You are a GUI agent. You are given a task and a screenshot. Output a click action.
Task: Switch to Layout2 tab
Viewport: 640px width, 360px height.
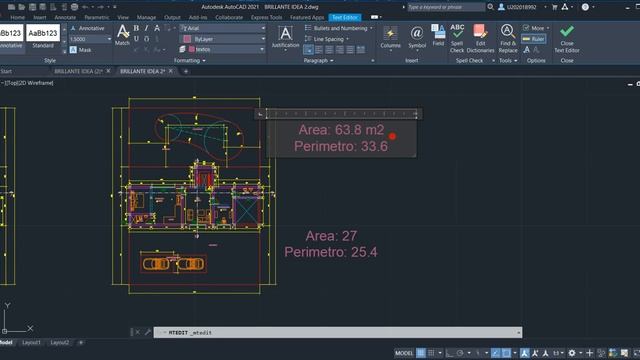[60, 342]
